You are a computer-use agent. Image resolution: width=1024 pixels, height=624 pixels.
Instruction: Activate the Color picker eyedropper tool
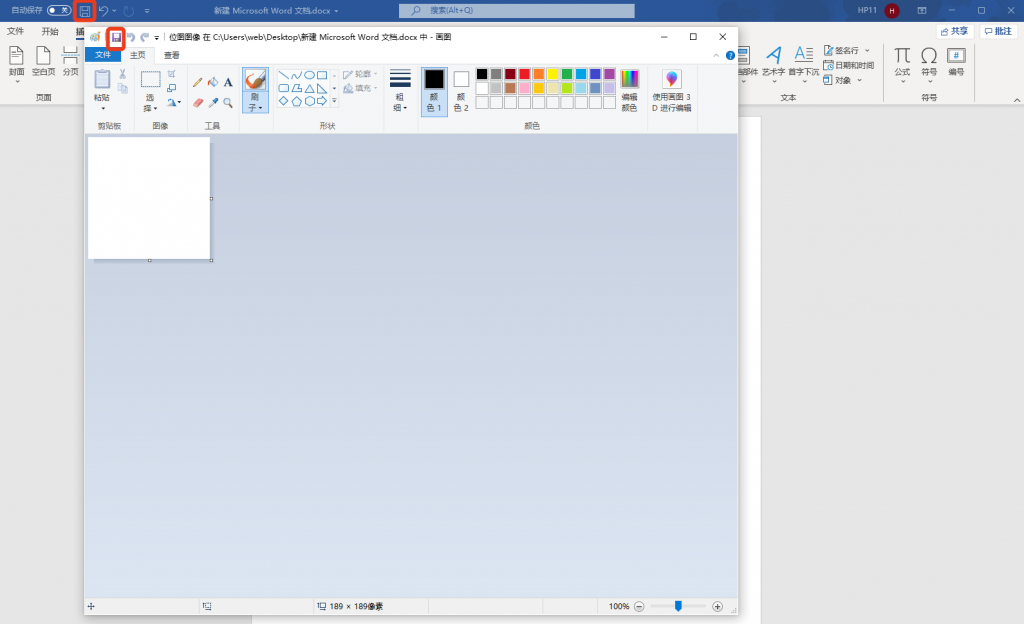coord(213,102)
